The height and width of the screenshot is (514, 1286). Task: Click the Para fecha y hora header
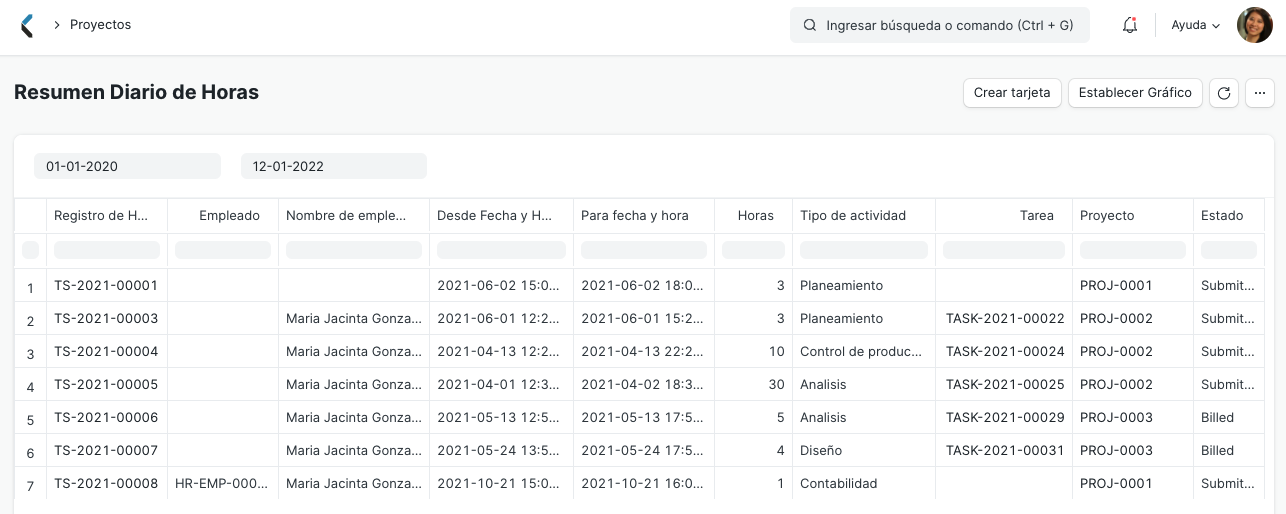click(644, 215)
